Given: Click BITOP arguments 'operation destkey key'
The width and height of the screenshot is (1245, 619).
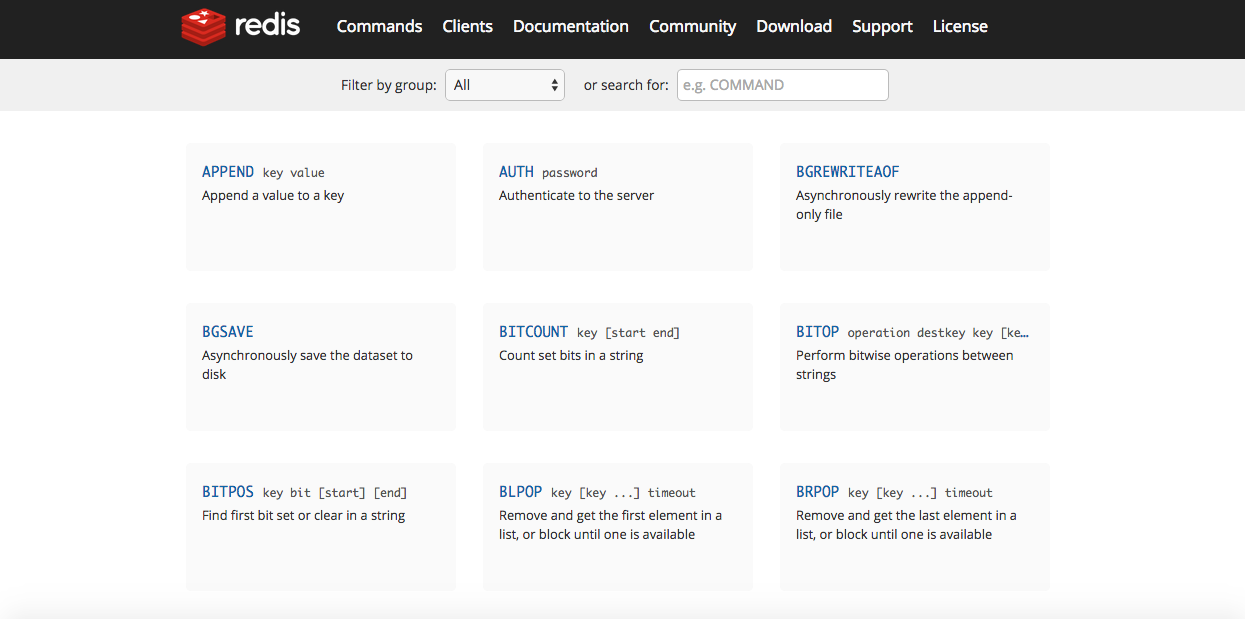Looking at the screenshot, I should [938, 333].
